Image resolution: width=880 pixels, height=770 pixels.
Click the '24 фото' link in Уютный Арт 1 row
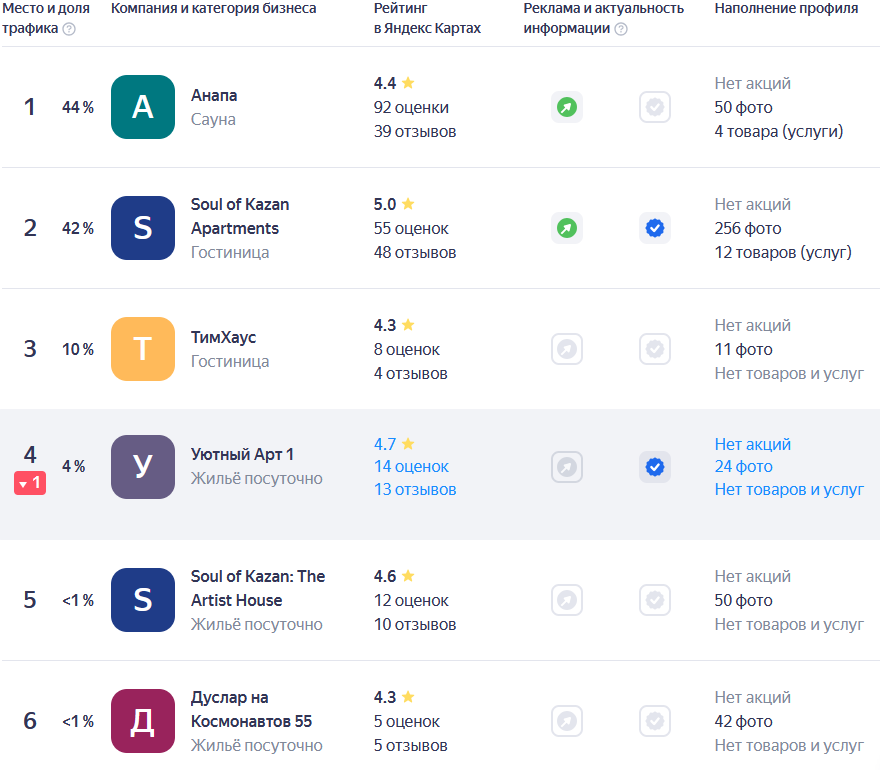tap(743, 466)
